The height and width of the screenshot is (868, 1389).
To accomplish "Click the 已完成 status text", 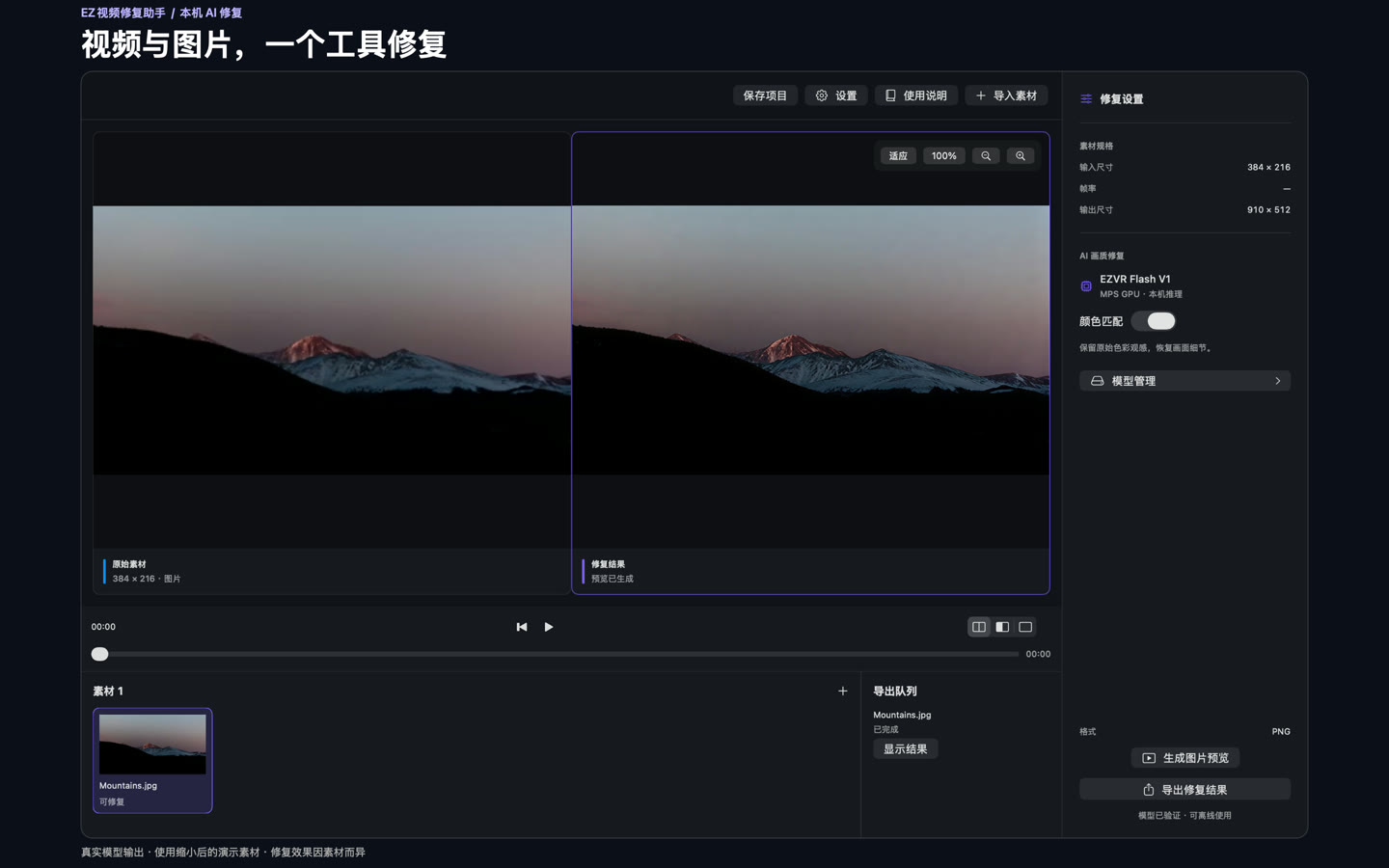I will click(x=885, y=730).
